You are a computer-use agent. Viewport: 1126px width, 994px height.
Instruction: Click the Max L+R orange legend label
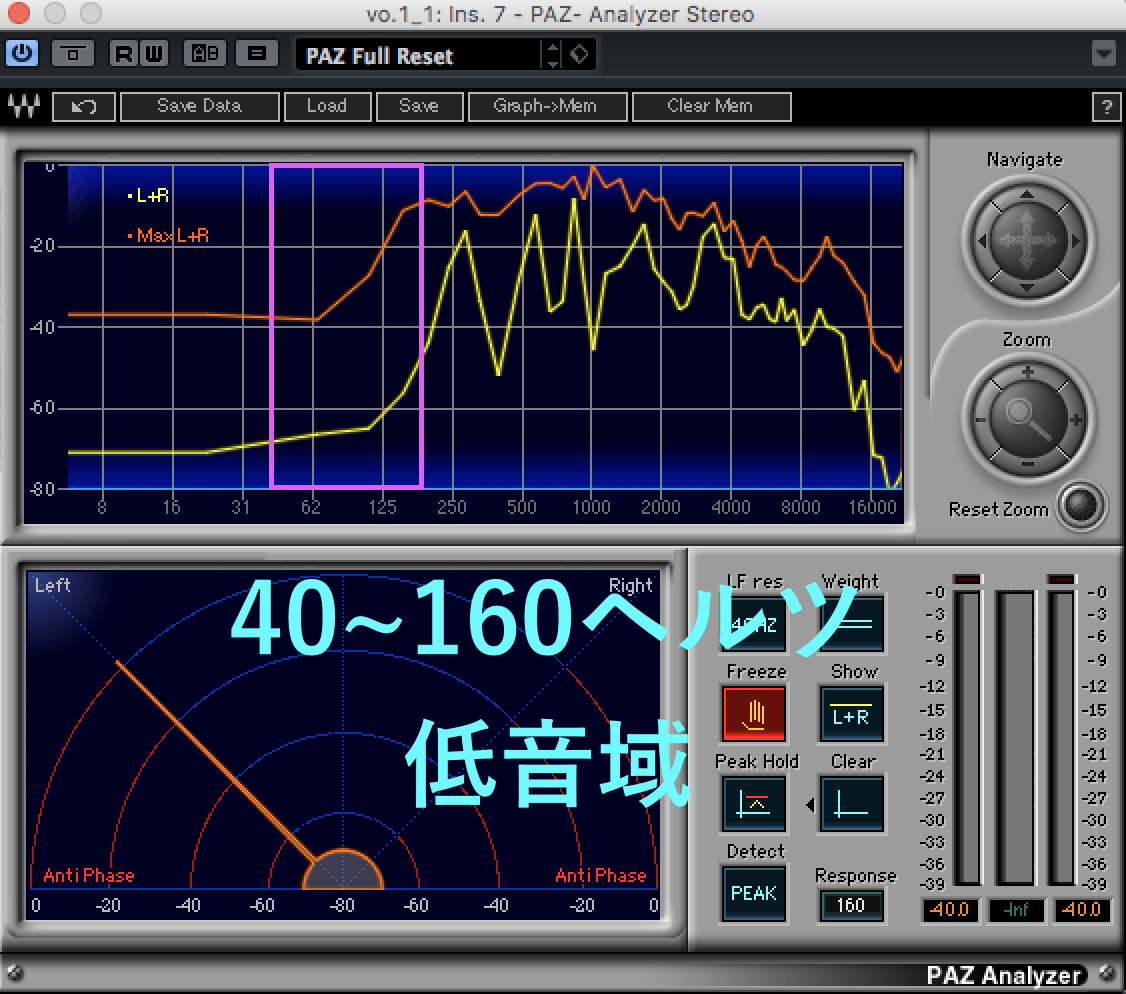[169, 236]
